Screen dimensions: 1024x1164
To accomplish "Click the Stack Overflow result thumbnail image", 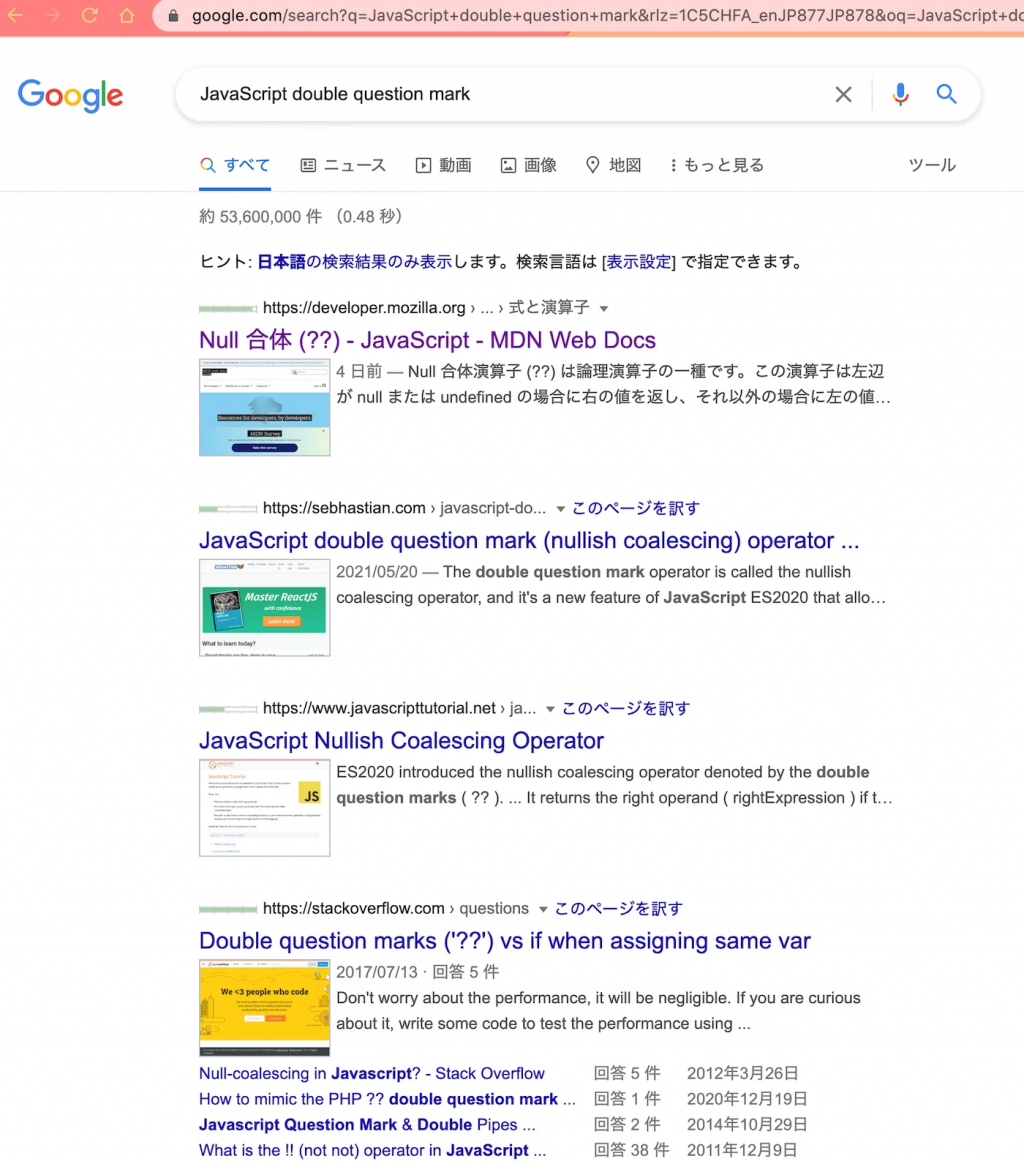I will coord(264,1007).
